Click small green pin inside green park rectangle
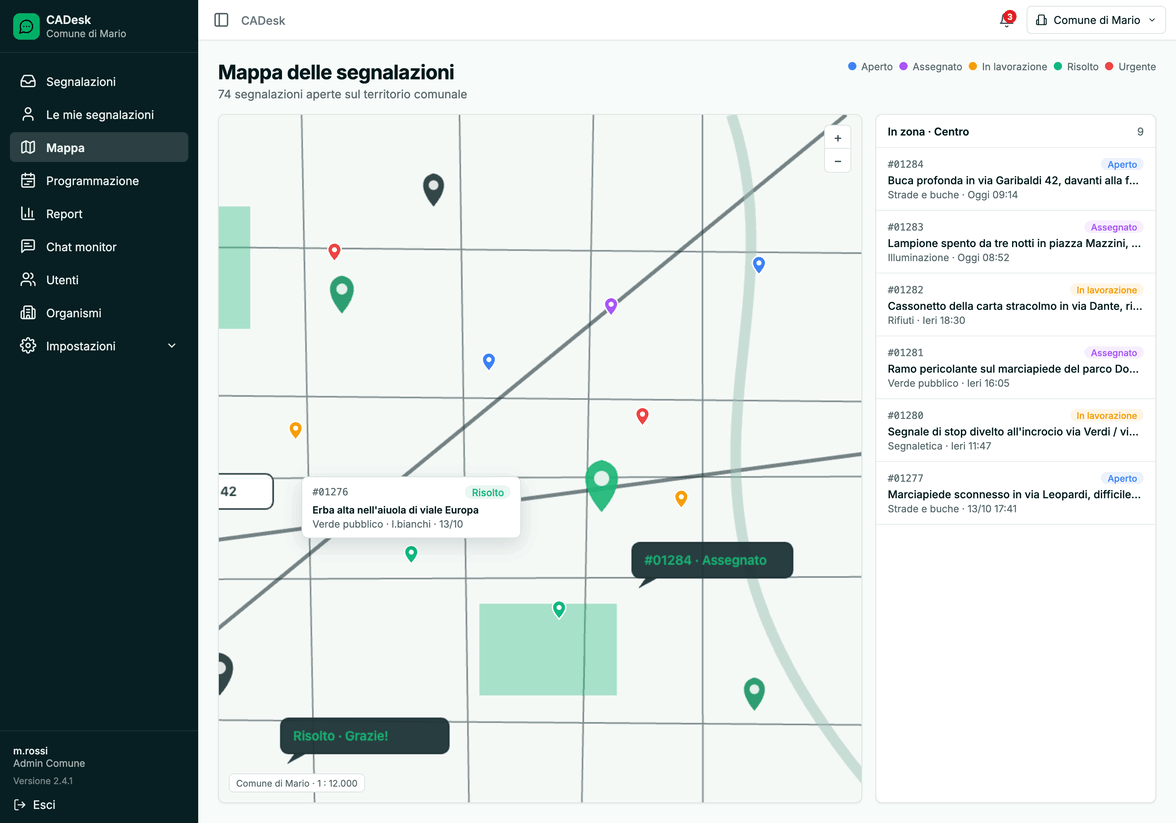Viewport: 1176px width, 823px height. coord(559,609)
